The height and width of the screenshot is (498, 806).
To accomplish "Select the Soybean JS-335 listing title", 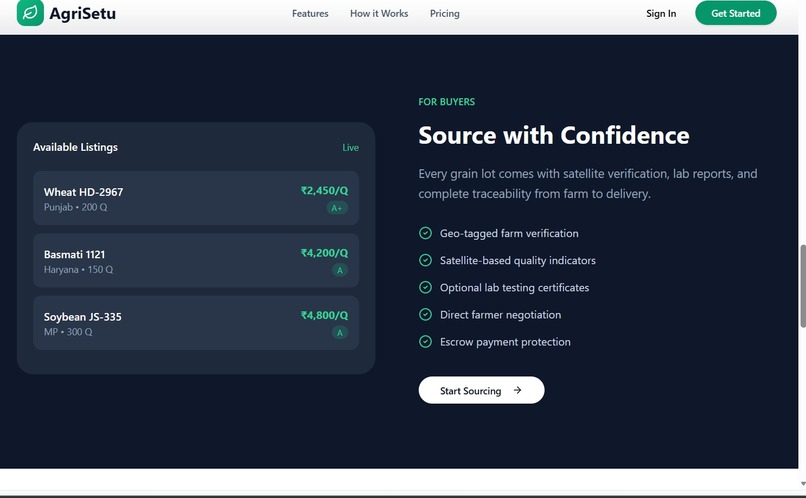I will 82,317.
